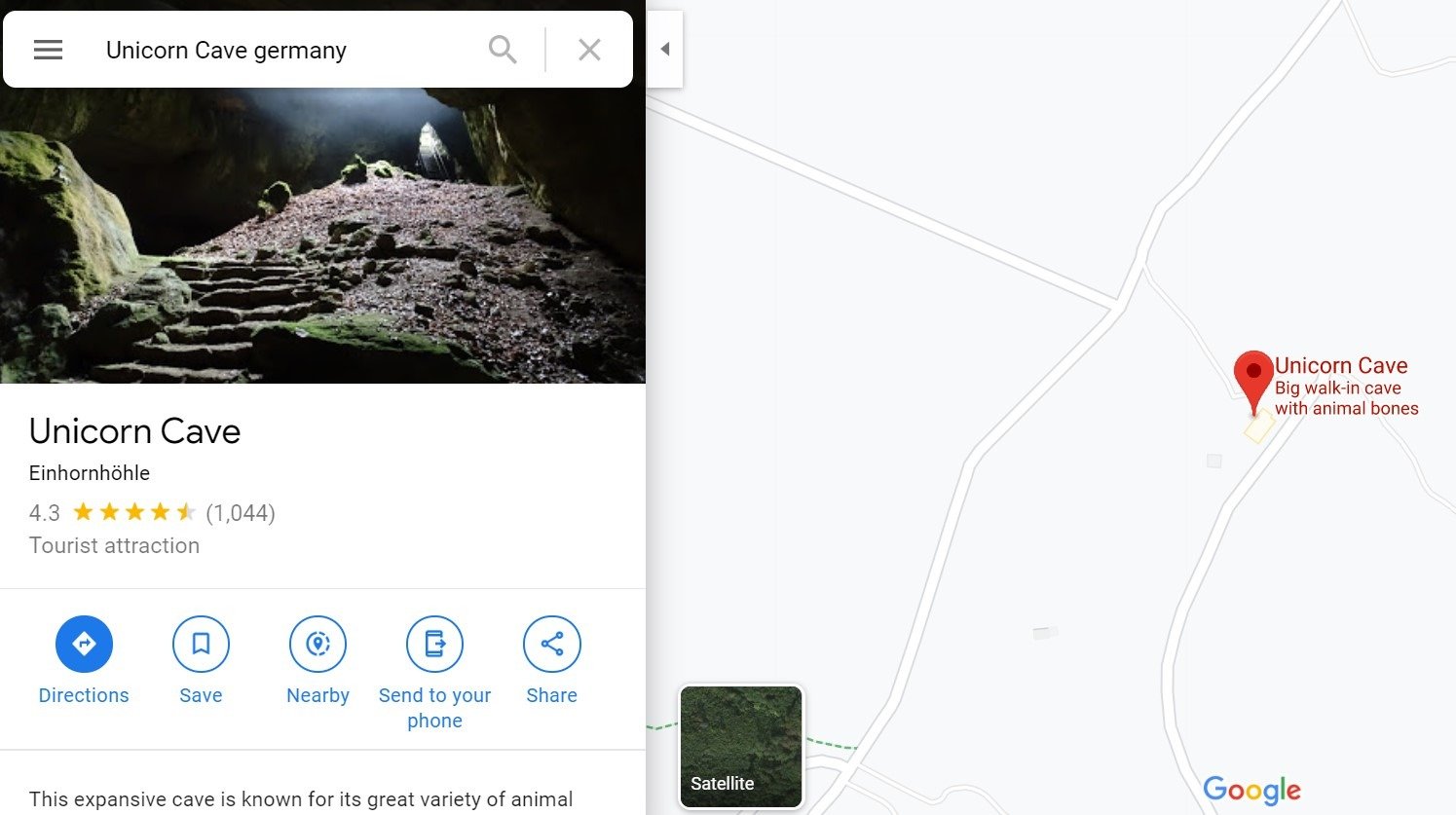Clear the search with the X icon

589,50
